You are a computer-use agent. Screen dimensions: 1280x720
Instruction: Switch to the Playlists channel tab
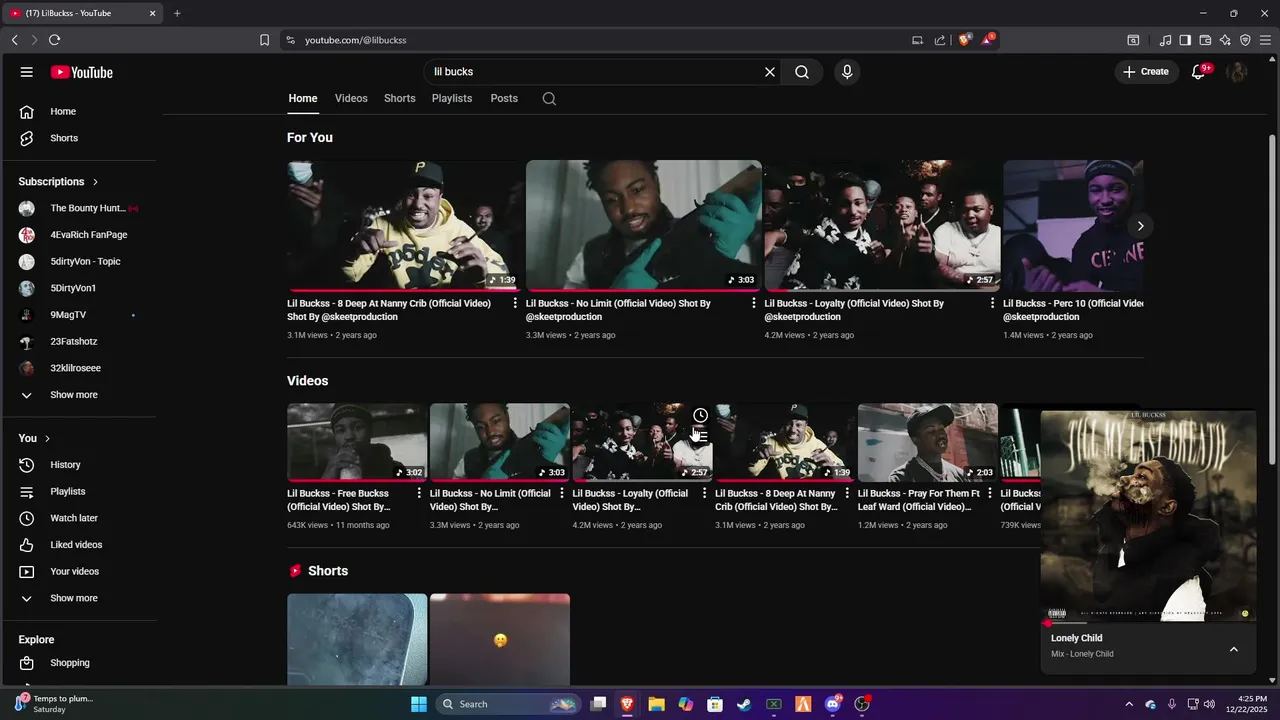click(x=452, y=98)
